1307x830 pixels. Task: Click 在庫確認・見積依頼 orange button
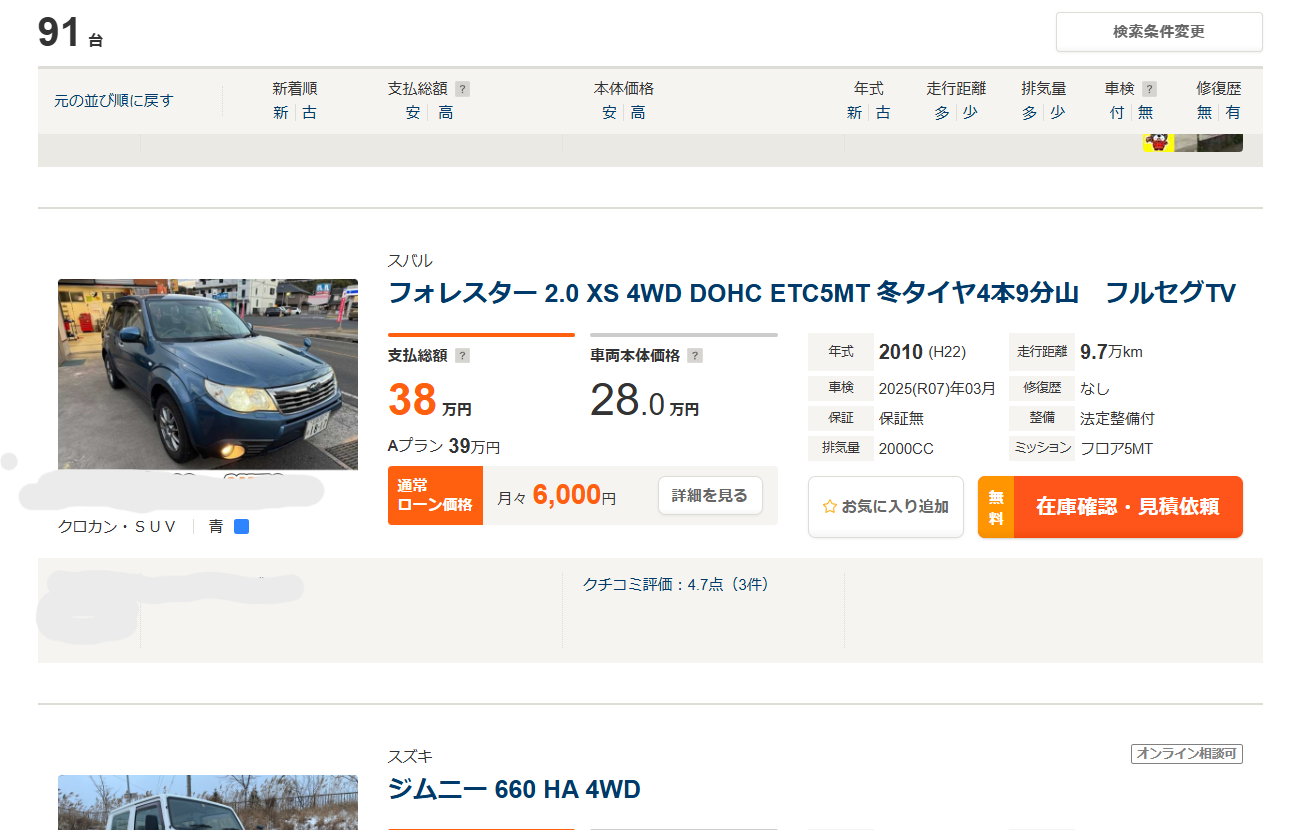(1110, 507)
